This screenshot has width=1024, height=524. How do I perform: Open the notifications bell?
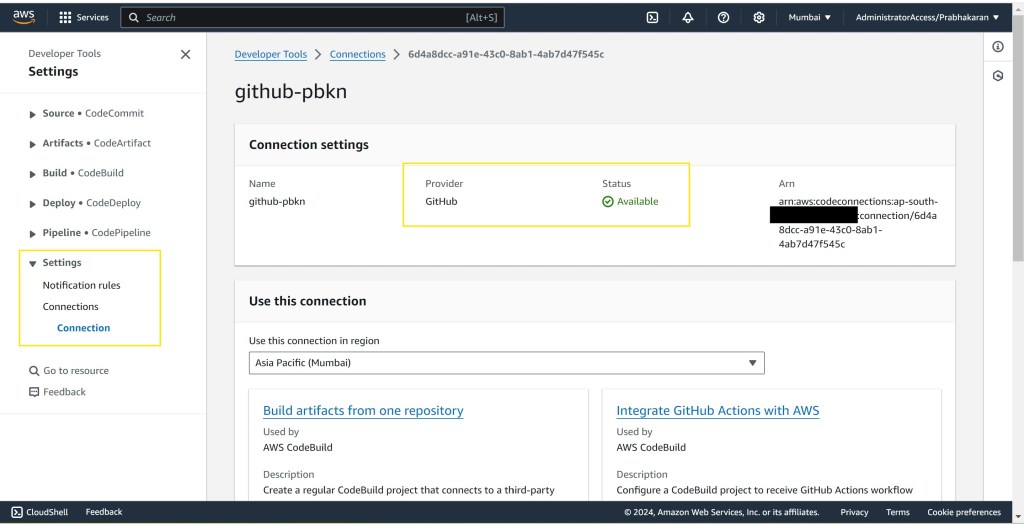click(688, 17)
